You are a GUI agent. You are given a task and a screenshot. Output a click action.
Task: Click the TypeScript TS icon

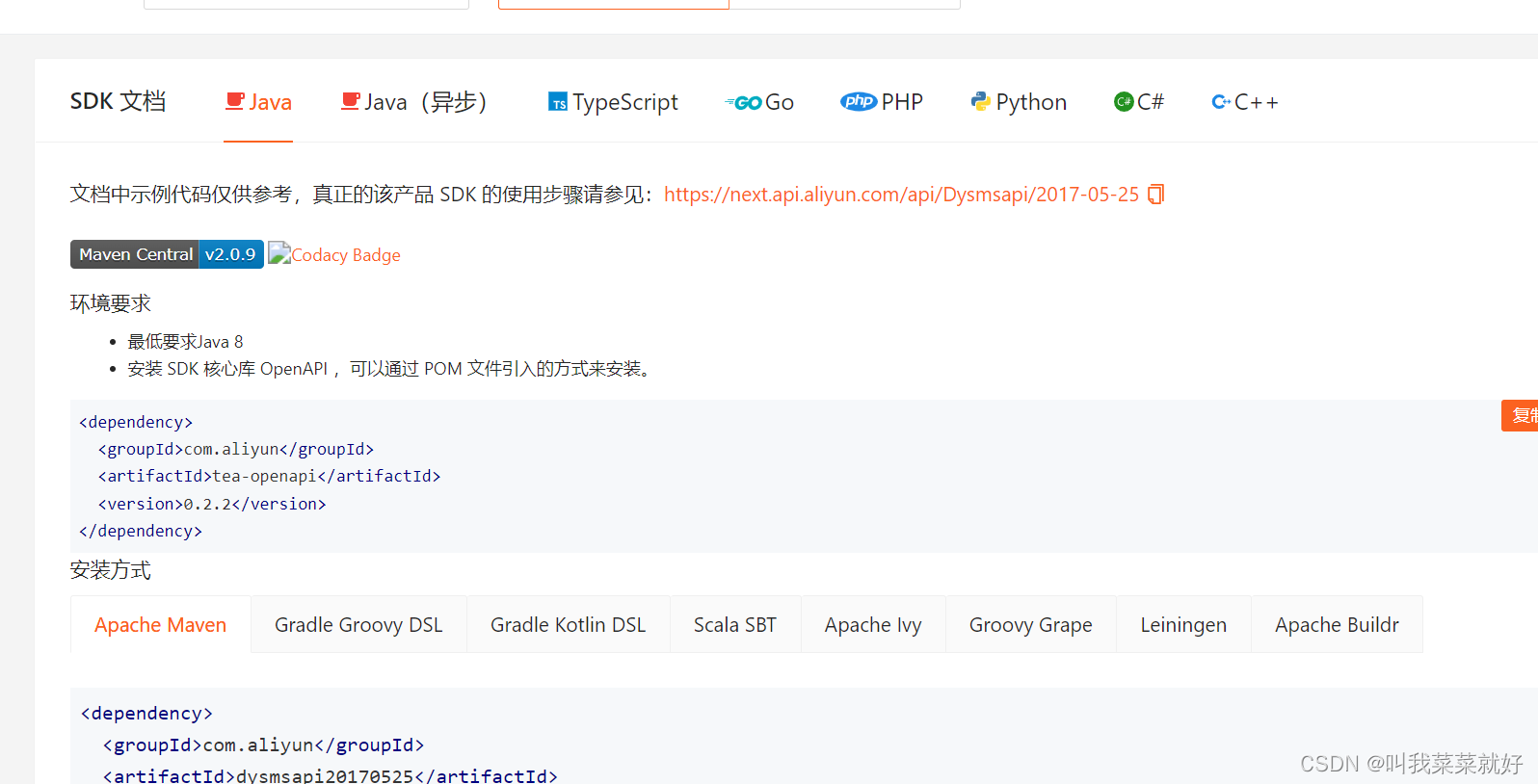click(x=558, y=102)
